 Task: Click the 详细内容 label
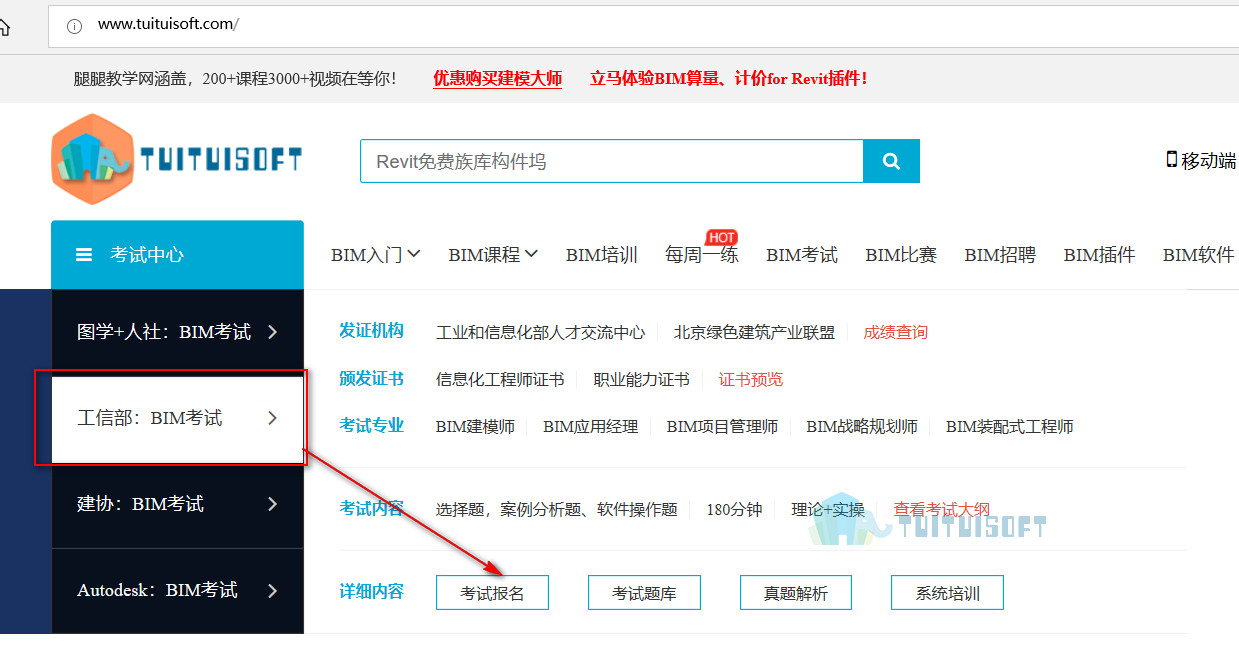coord(371,591)
